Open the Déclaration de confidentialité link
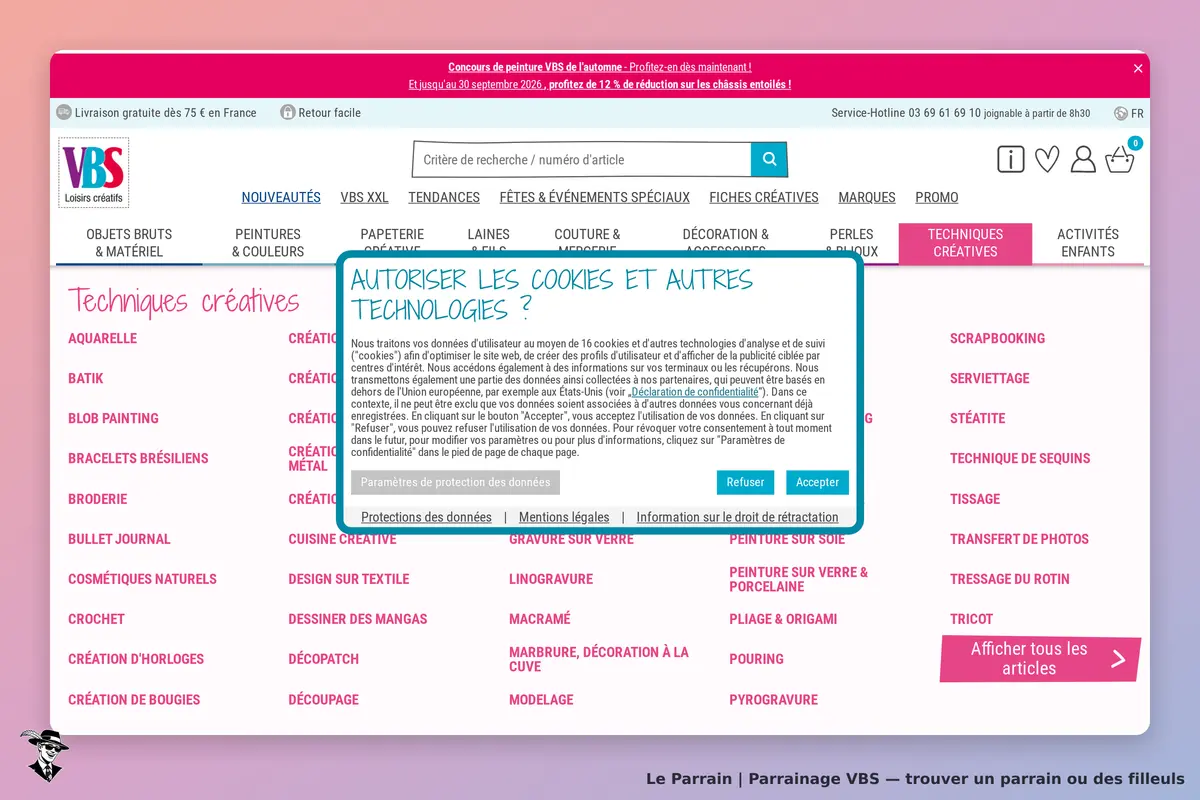 (x=695, y=392)
